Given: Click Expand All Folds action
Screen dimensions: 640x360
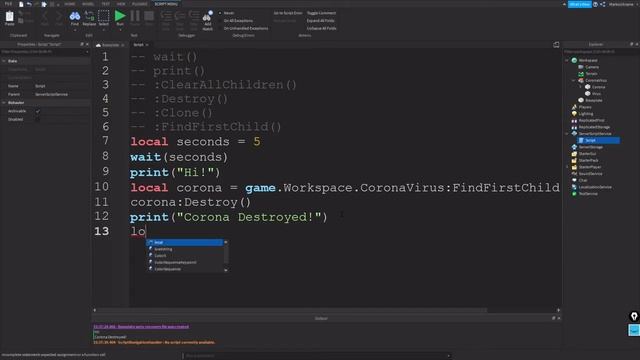Looking at the screenshot, I should click(320, 21).
